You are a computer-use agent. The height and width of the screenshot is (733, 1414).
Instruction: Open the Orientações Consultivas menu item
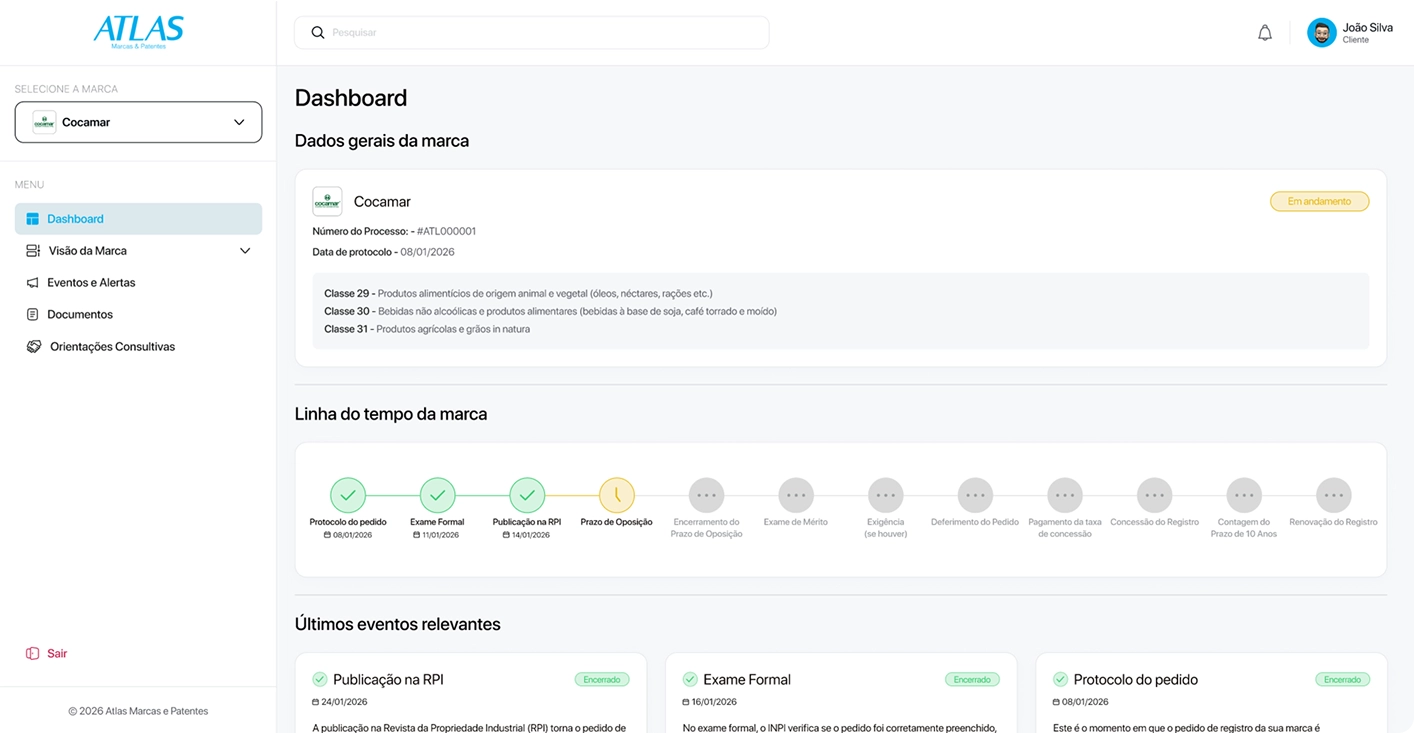click(x=138, y=347)
